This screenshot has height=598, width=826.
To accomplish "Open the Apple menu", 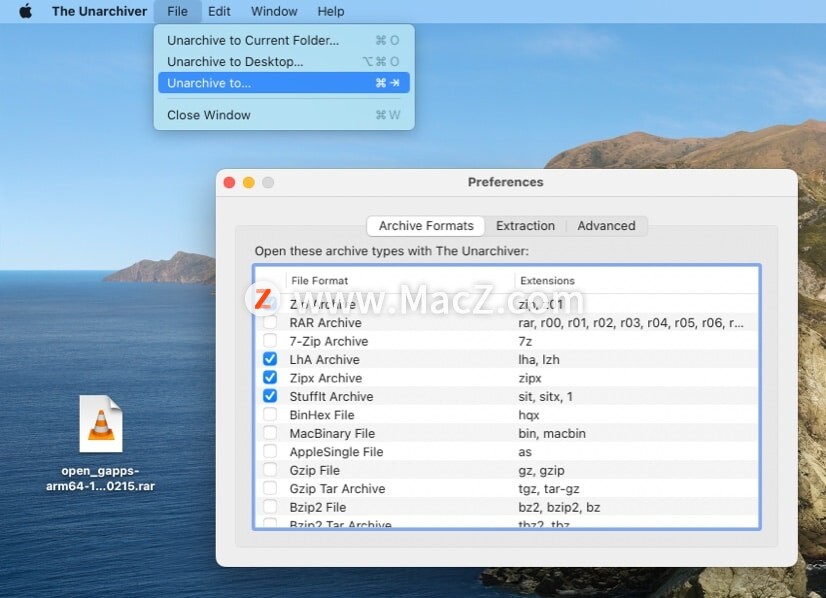I will [25, 11].
